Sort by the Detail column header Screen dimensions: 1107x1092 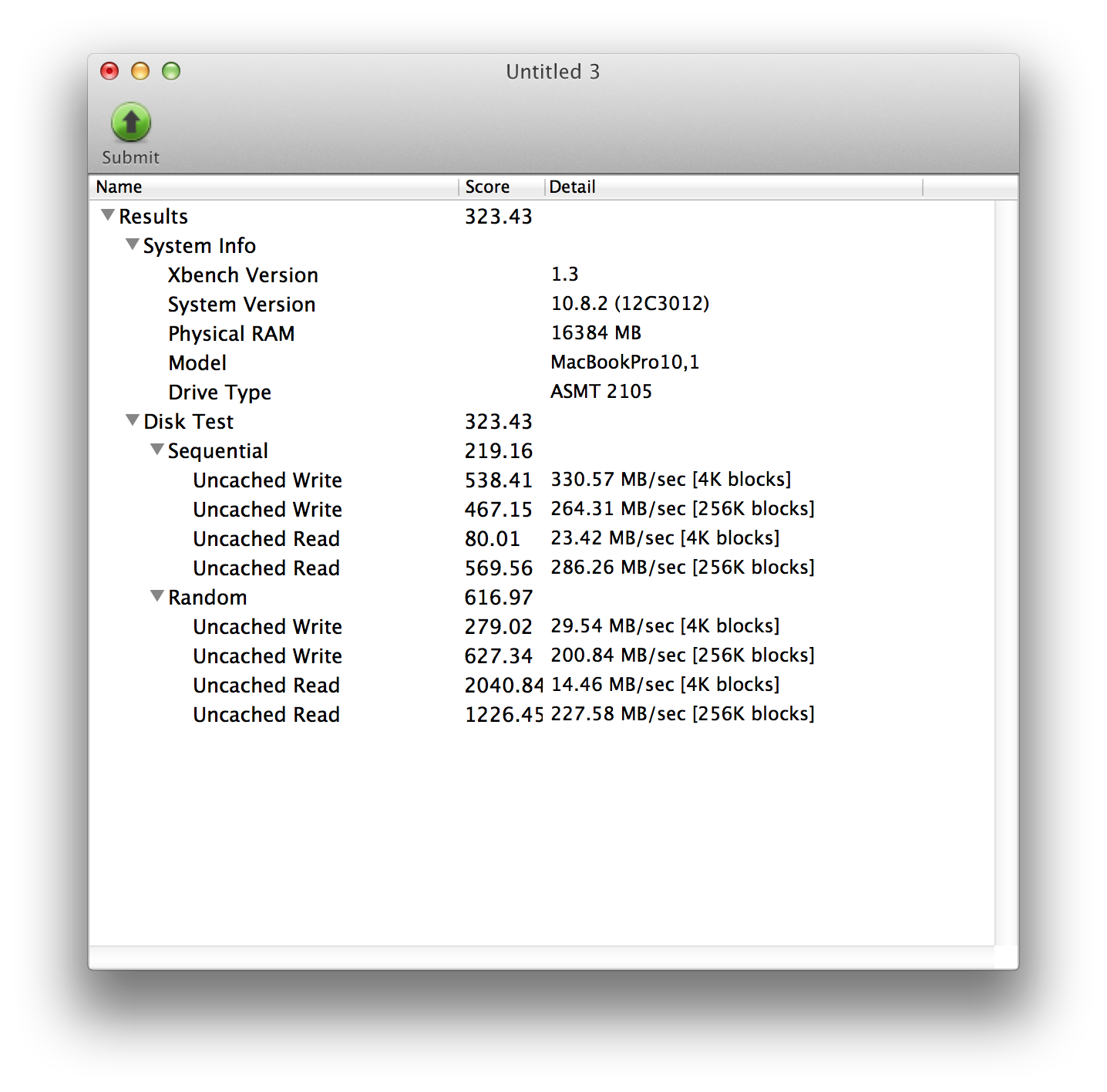coord(734,187)
